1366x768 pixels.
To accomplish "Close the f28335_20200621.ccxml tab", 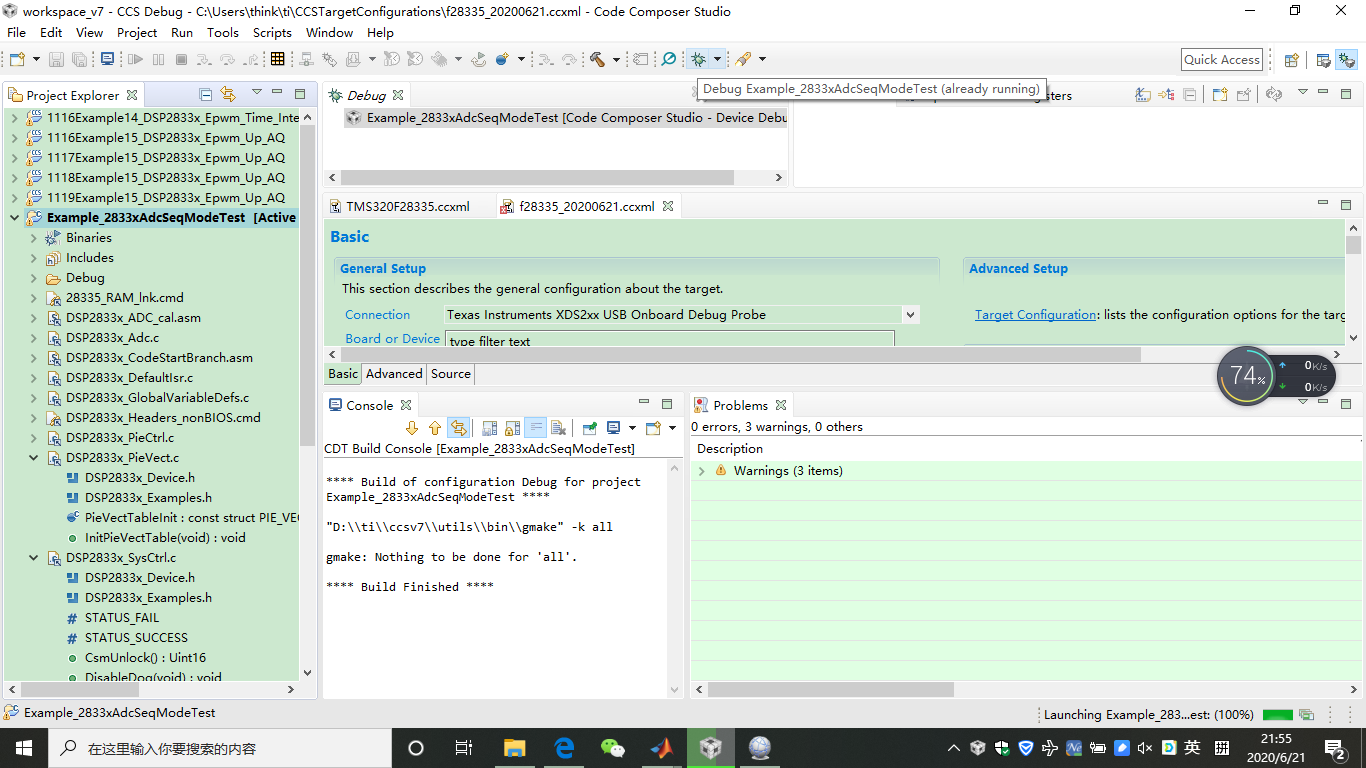I will (668, 206).
